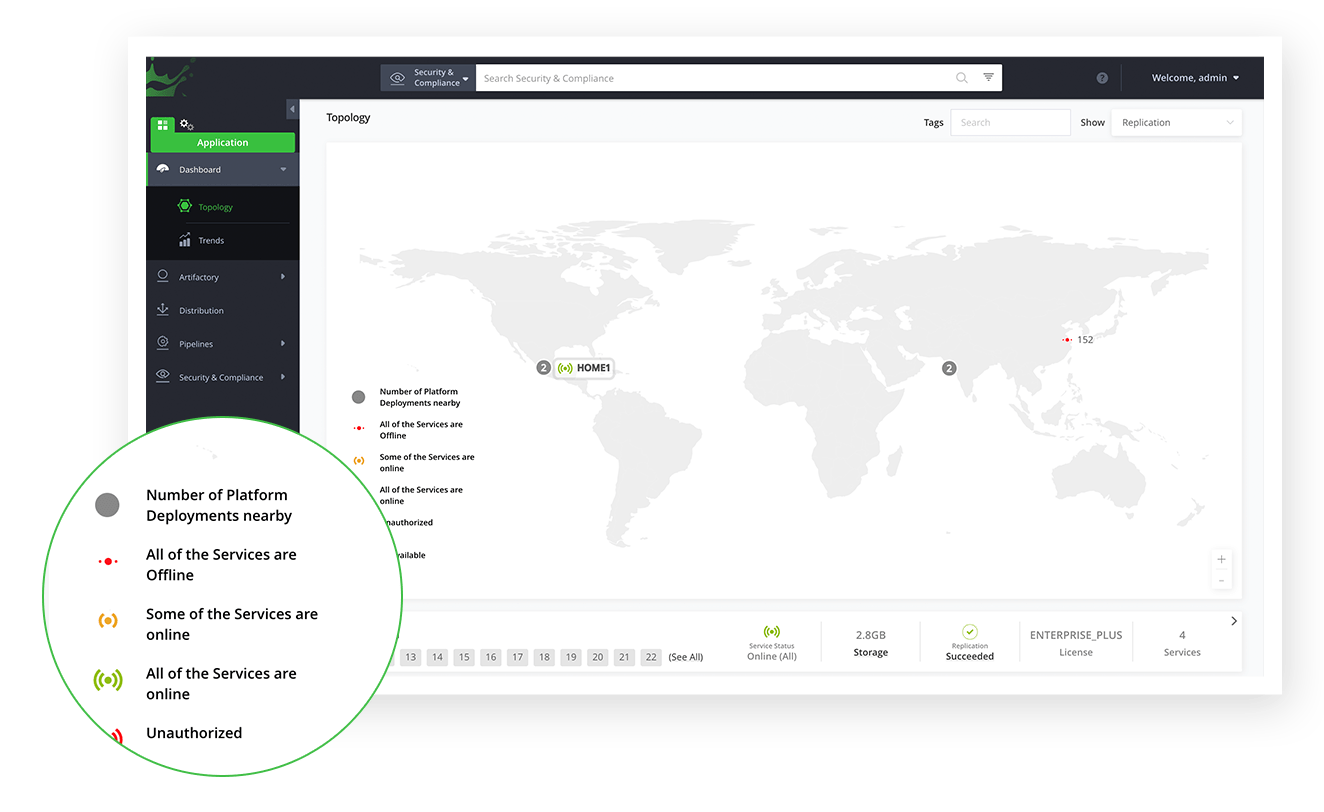Zoom in on the map with plus
This screenshot has width=1324, height=812.
tap(1221, 559)
